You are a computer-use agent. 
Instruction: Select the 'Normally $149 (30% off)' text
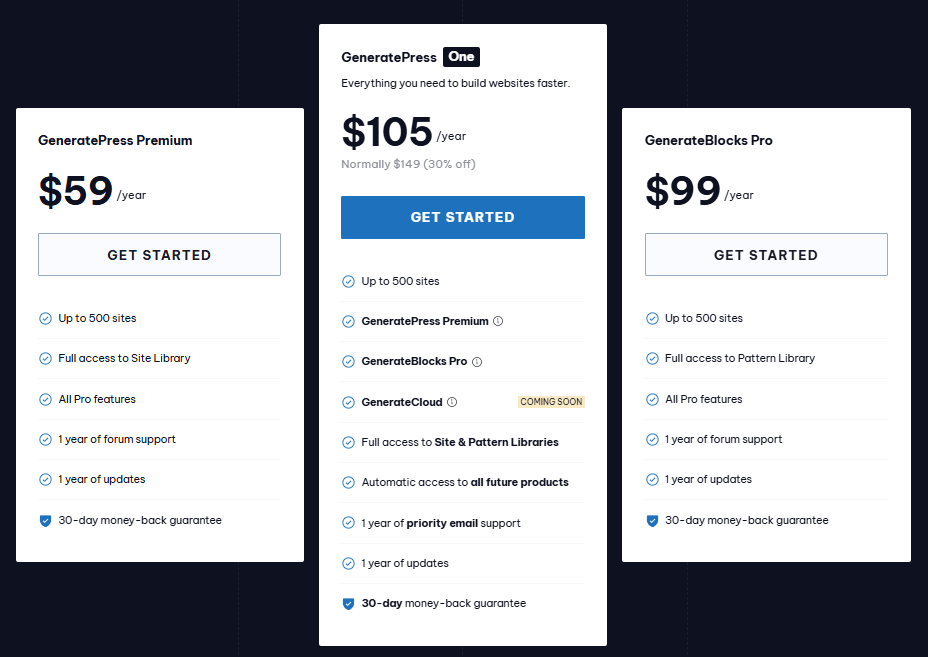408,163
